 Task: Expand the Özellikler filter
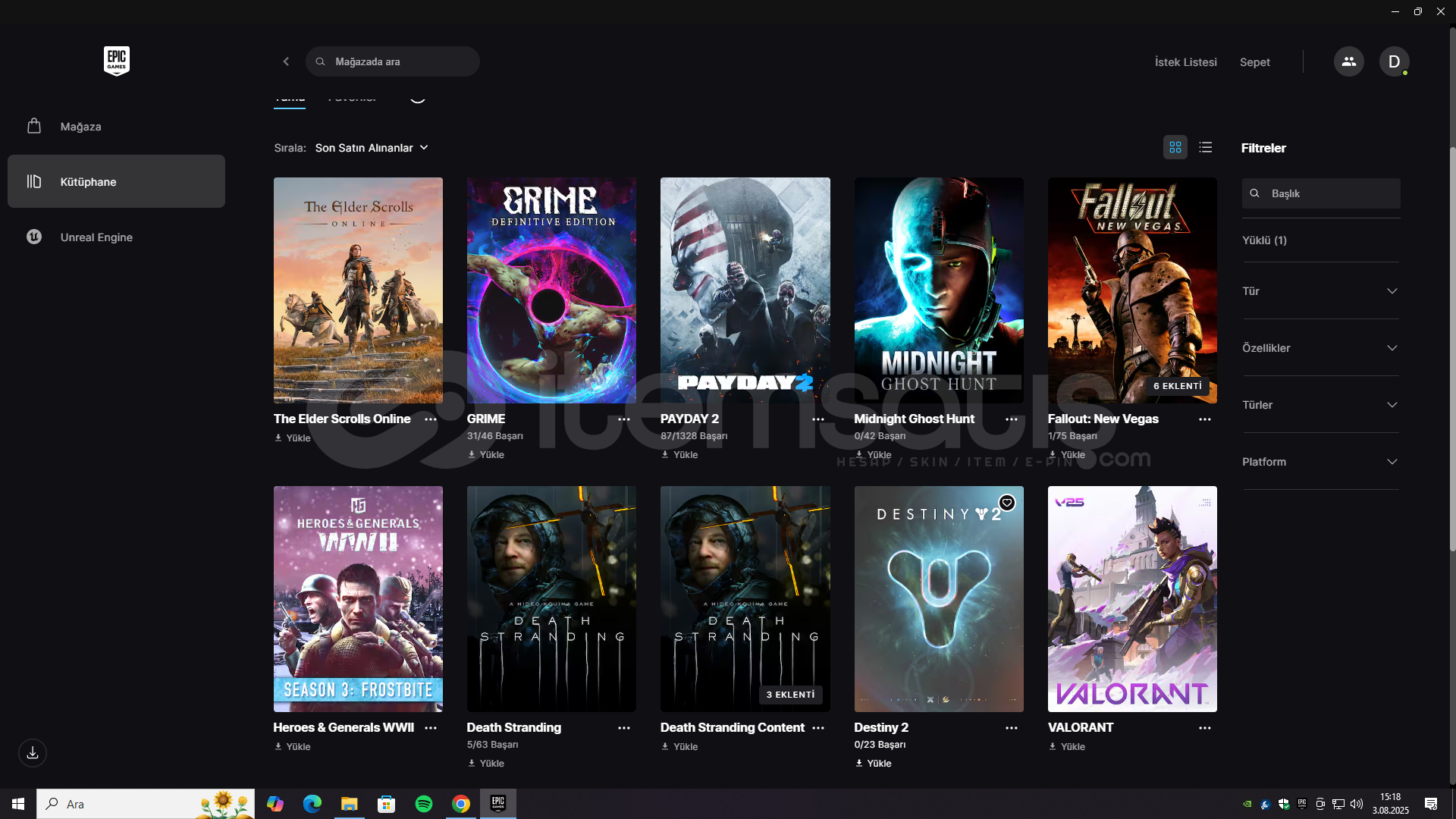(1320, 348)
